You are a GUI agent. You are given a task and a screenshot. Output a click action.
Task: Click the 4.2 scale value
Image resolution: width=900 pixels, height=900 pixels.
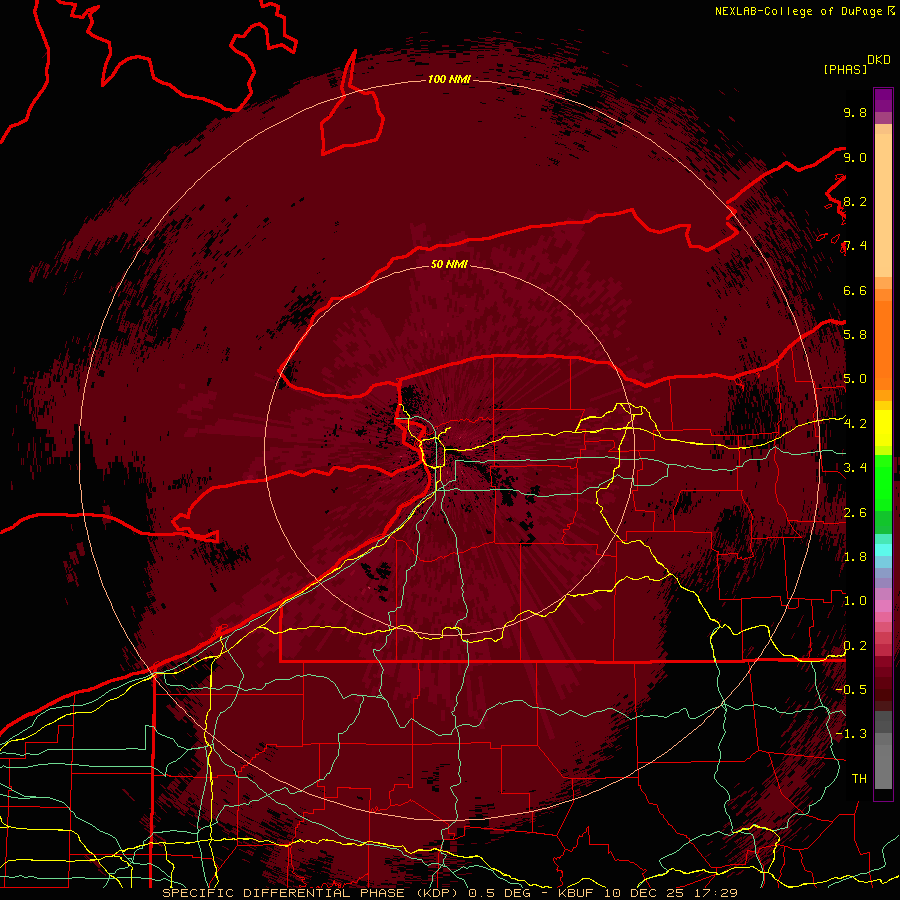pos(855,424)
